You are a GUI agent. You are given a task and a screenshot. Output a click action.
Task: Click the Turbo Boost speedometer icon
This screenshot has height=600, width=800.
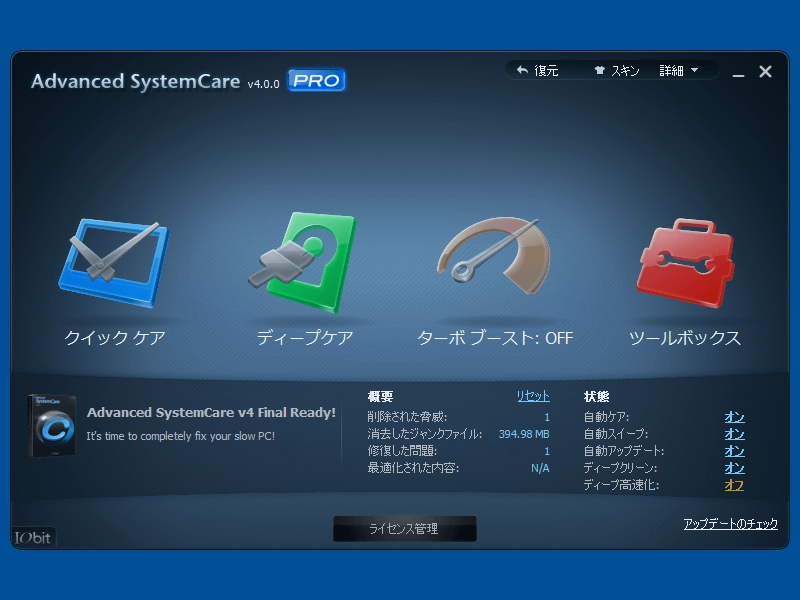(494, 255)
